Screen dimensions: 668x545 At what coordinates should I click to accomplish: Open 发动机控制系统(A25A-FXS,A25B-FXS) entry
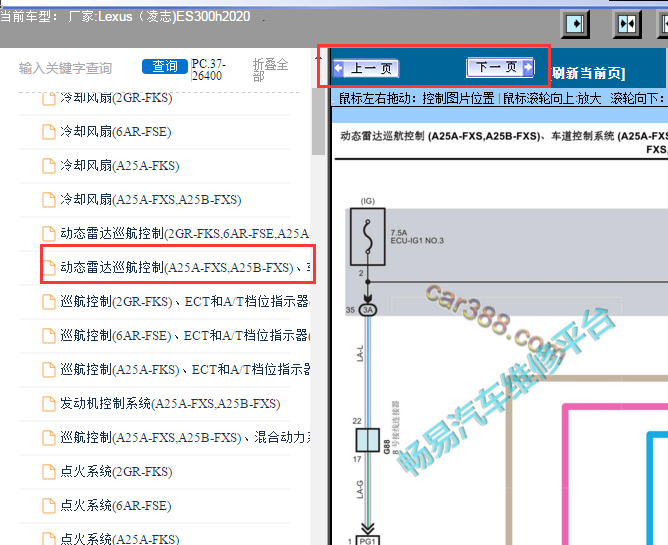tap(170, 404)
